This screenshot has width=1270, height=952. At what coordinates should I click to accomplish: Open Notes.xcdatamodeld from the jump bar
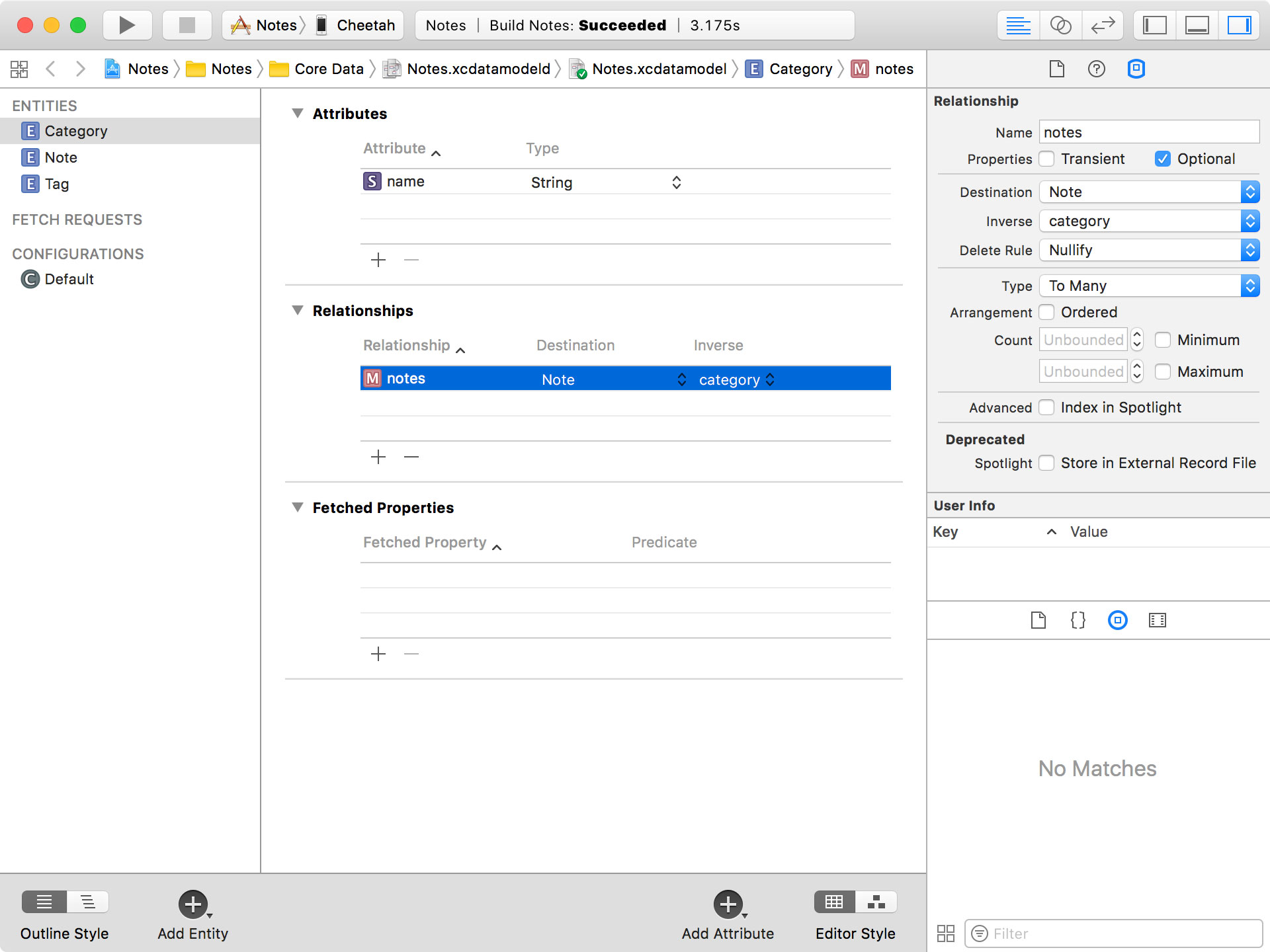[x=478, y=68]
